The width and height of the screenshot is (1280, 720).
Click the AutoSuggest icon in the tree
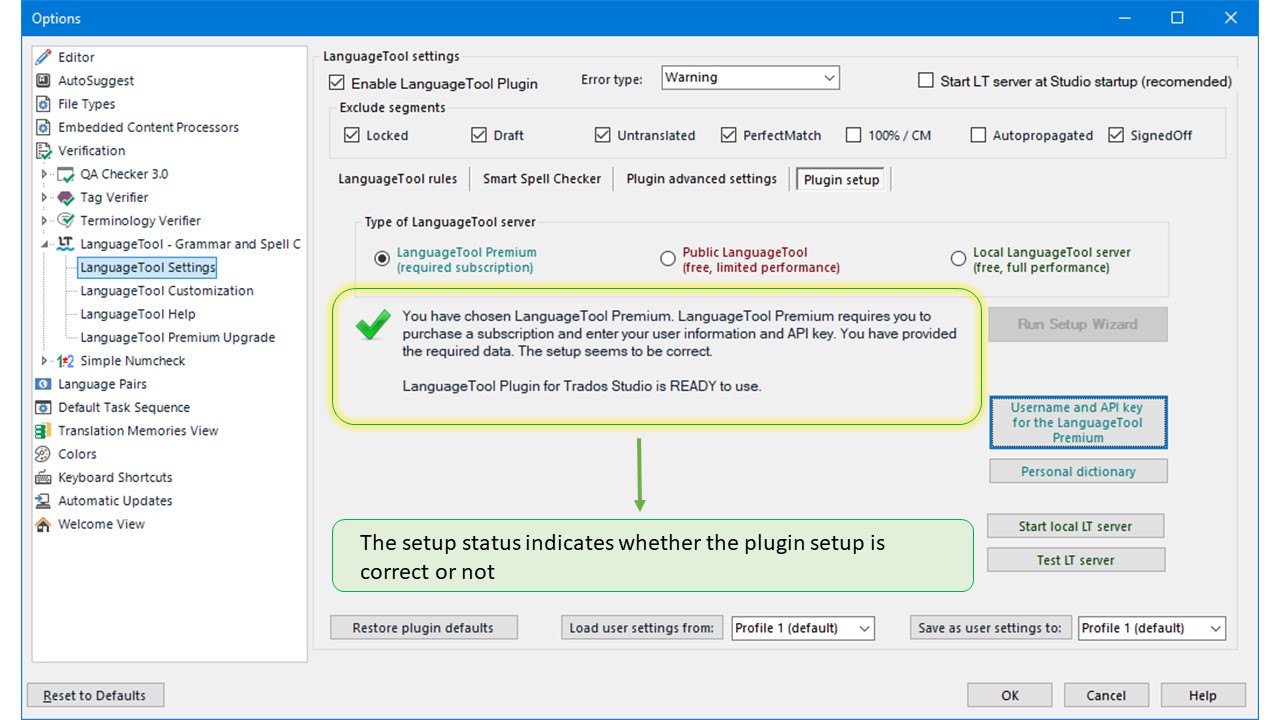(43, 81)
